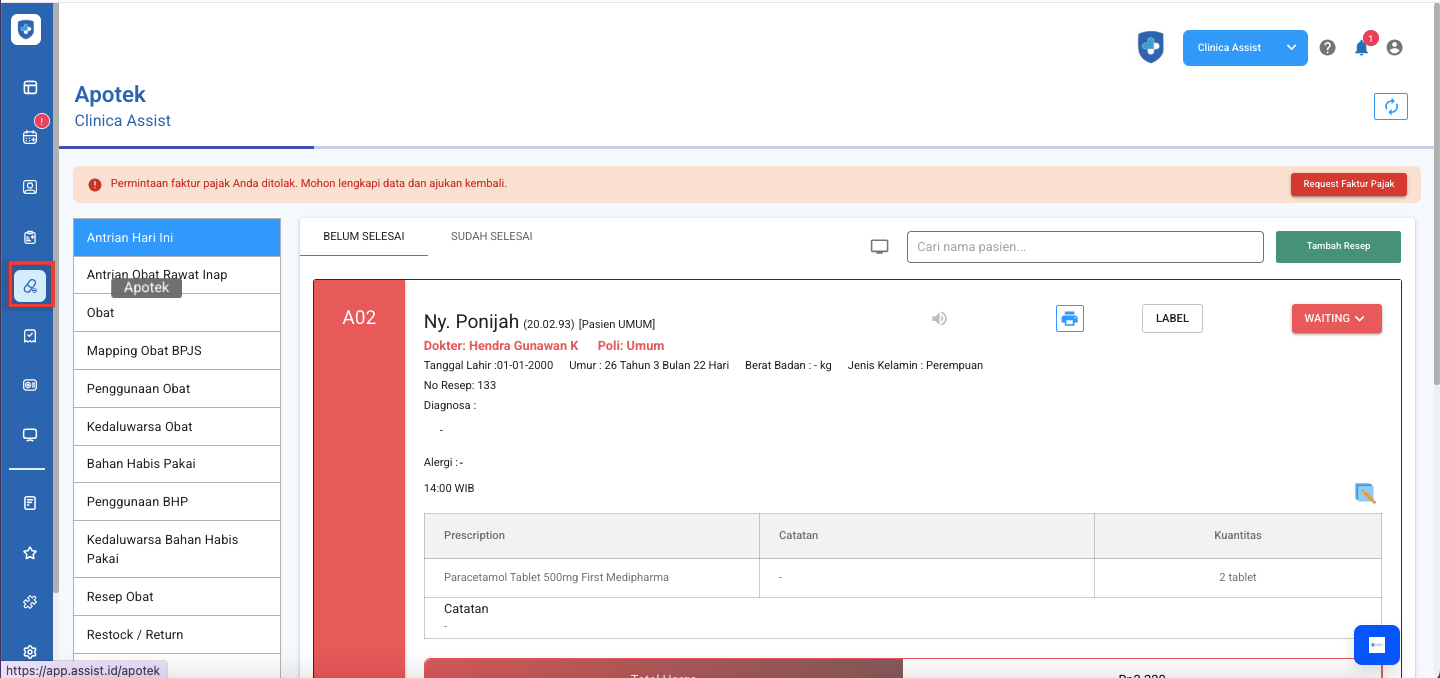Click the monitor display icon near search
This screenshot has width=1440, height=678.
[x=880, y=247]
